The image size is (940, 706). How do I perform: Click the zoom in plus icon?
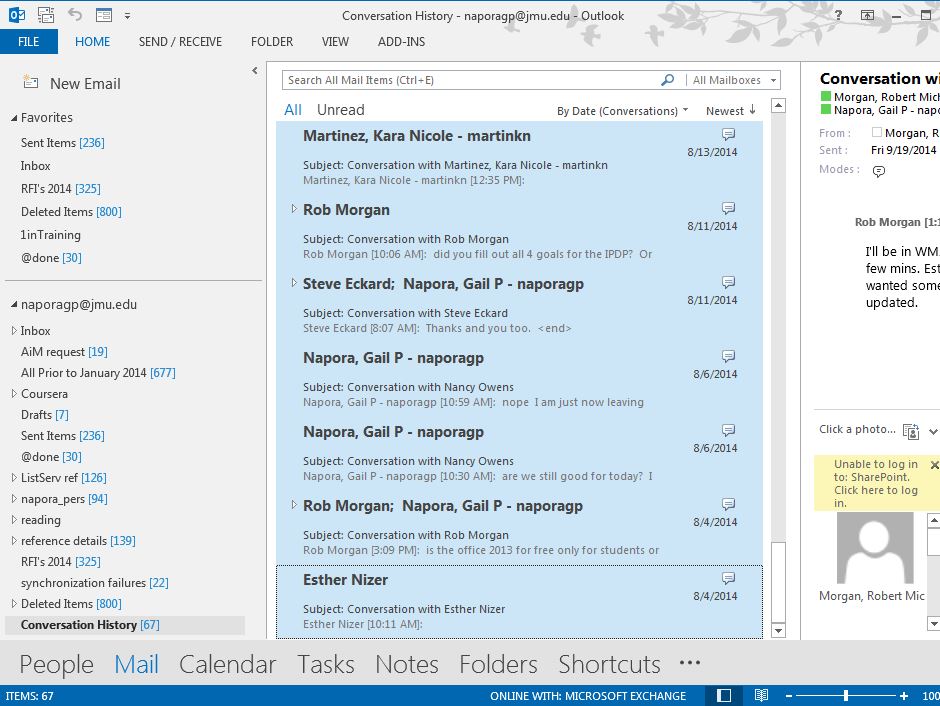903,696
